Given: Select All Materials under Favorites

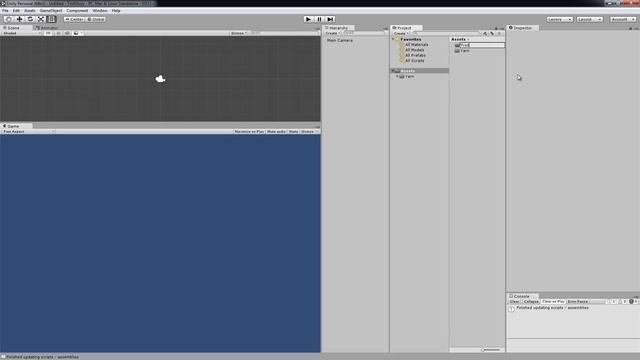Looking at the screenshot, I should pos(416,44).
